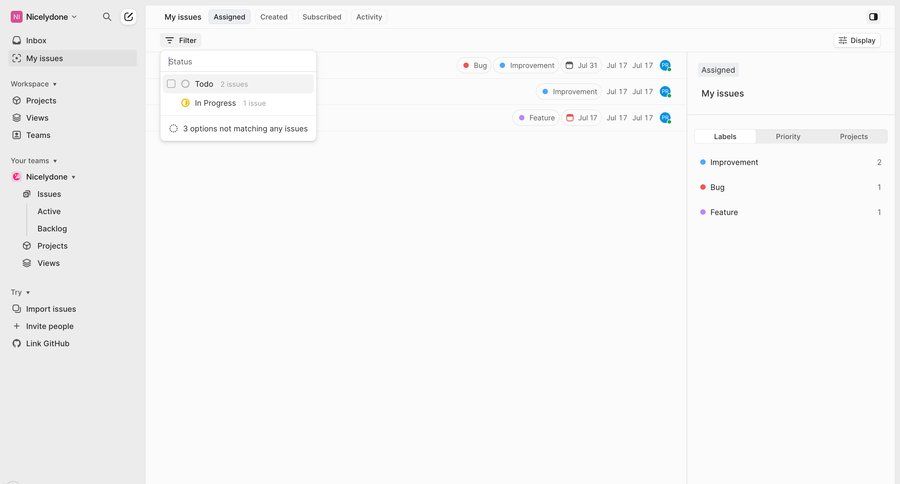Open the search icon in sidebar header
The height and width of the screenshot is (484, 900).
pos(107,17)
